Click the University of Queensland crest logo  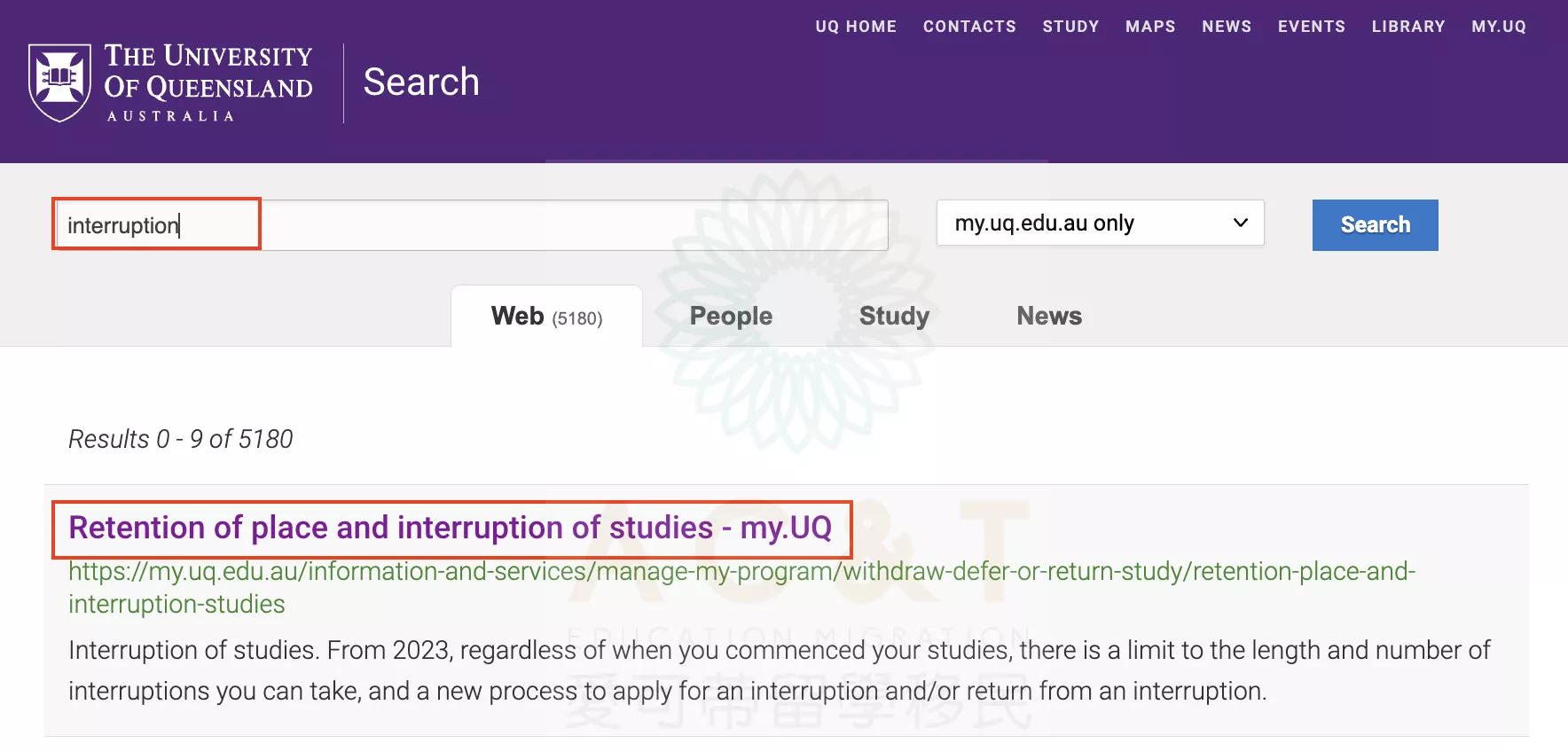click(x=59, y=82)
